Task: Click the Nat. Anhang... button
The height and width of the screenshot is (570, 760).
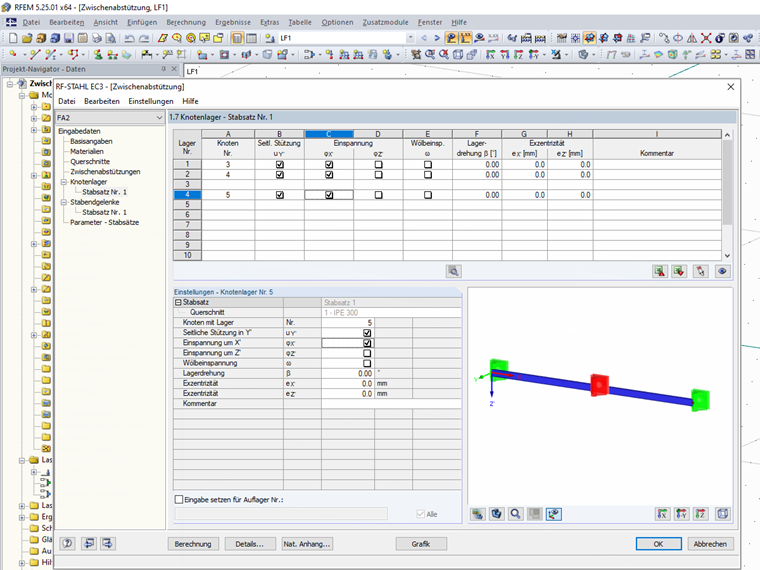Action: [x=307, y=544]
